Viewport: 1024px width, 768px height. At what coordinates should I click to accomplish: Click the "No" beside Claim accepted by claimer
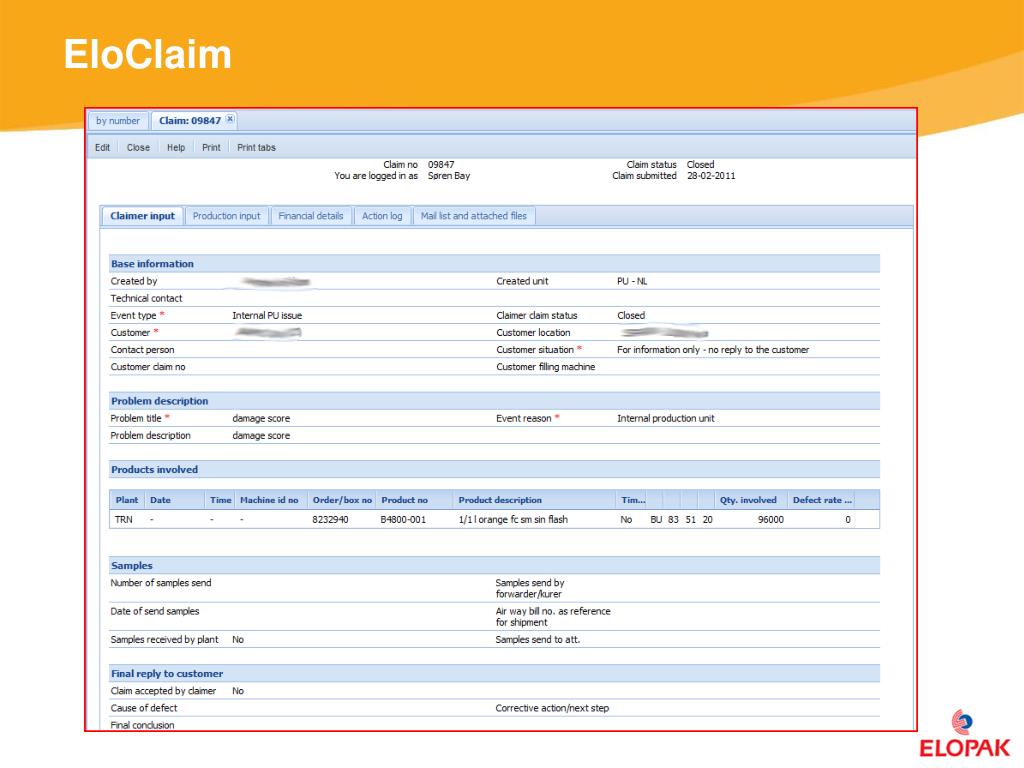pos(238,691)
